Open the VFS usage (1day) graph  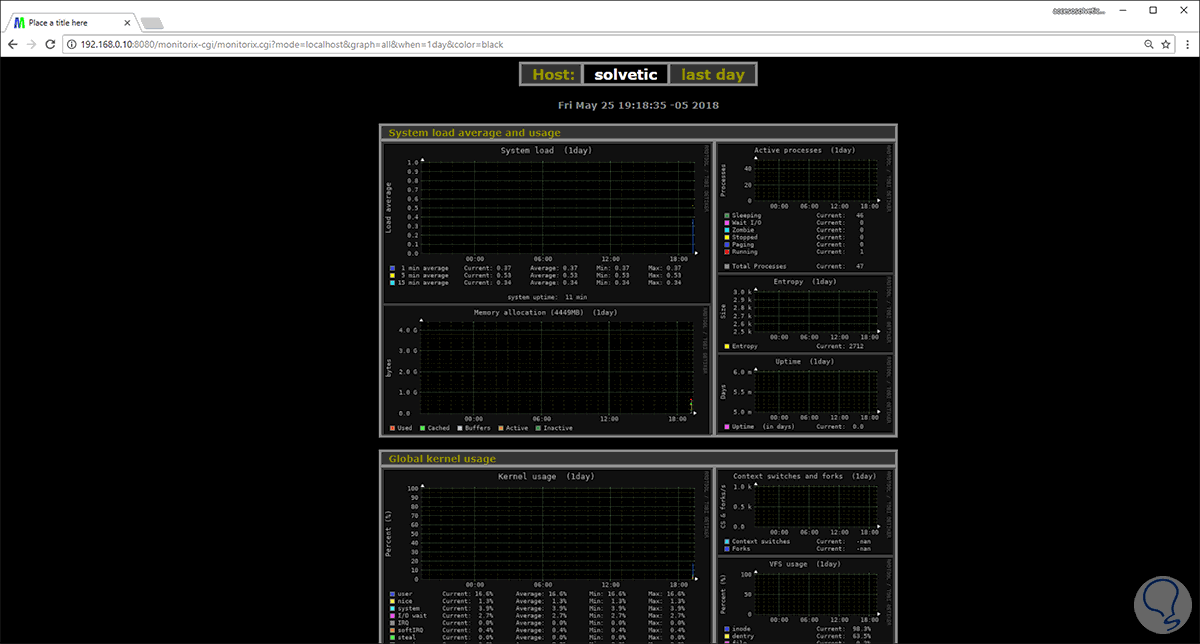805,600
